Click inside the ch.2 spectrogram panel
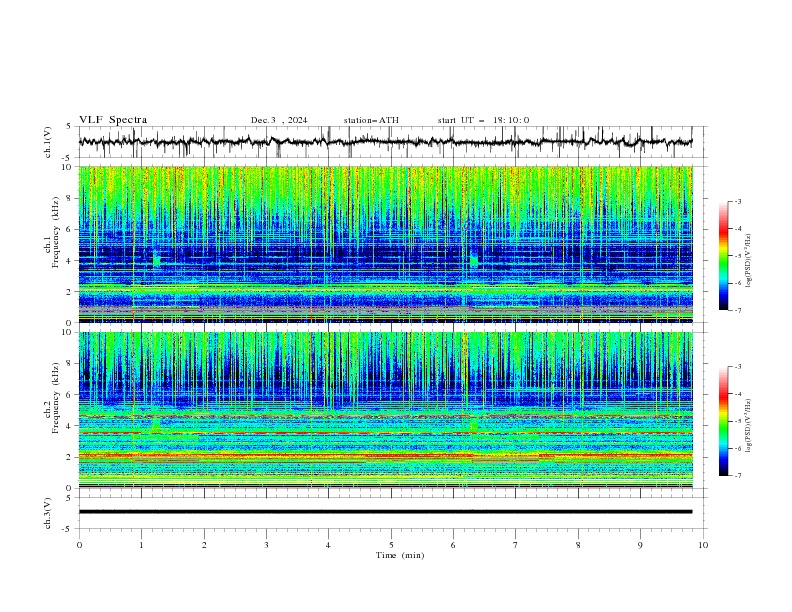Viewport: 792px width, 612px height. tap(385, 410)
